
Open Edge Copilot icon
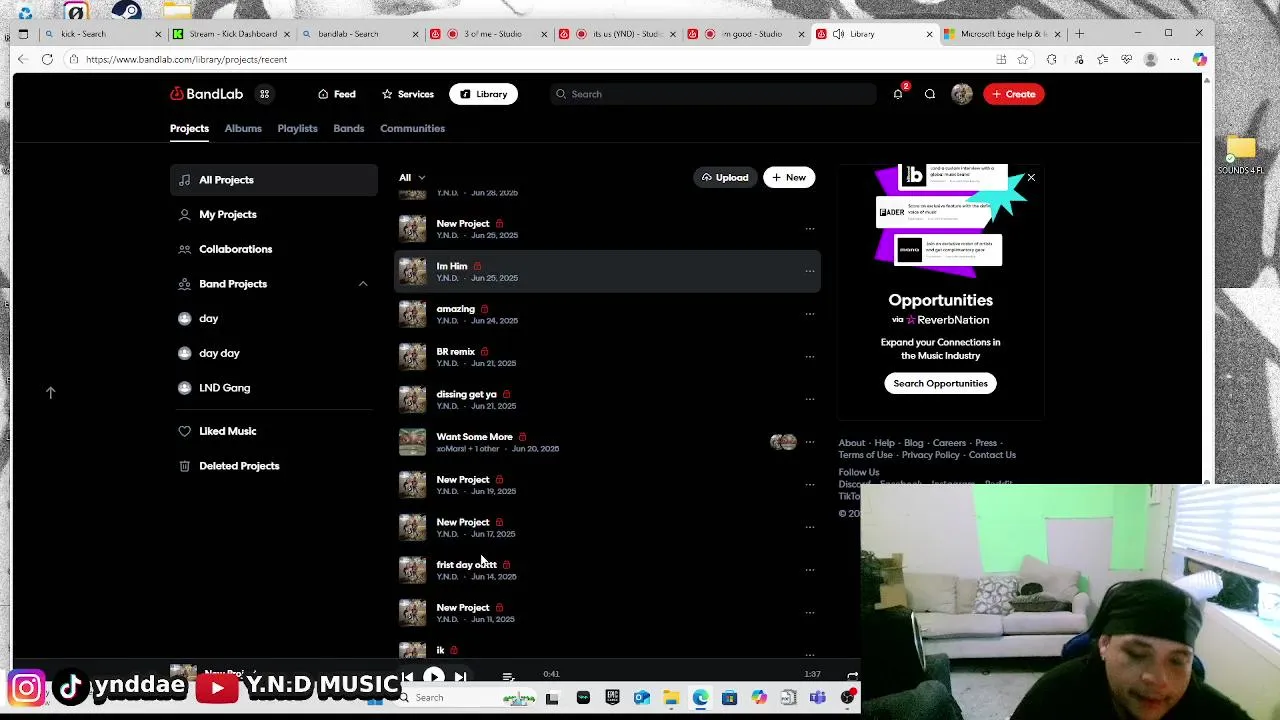[x=1199, y=59]
